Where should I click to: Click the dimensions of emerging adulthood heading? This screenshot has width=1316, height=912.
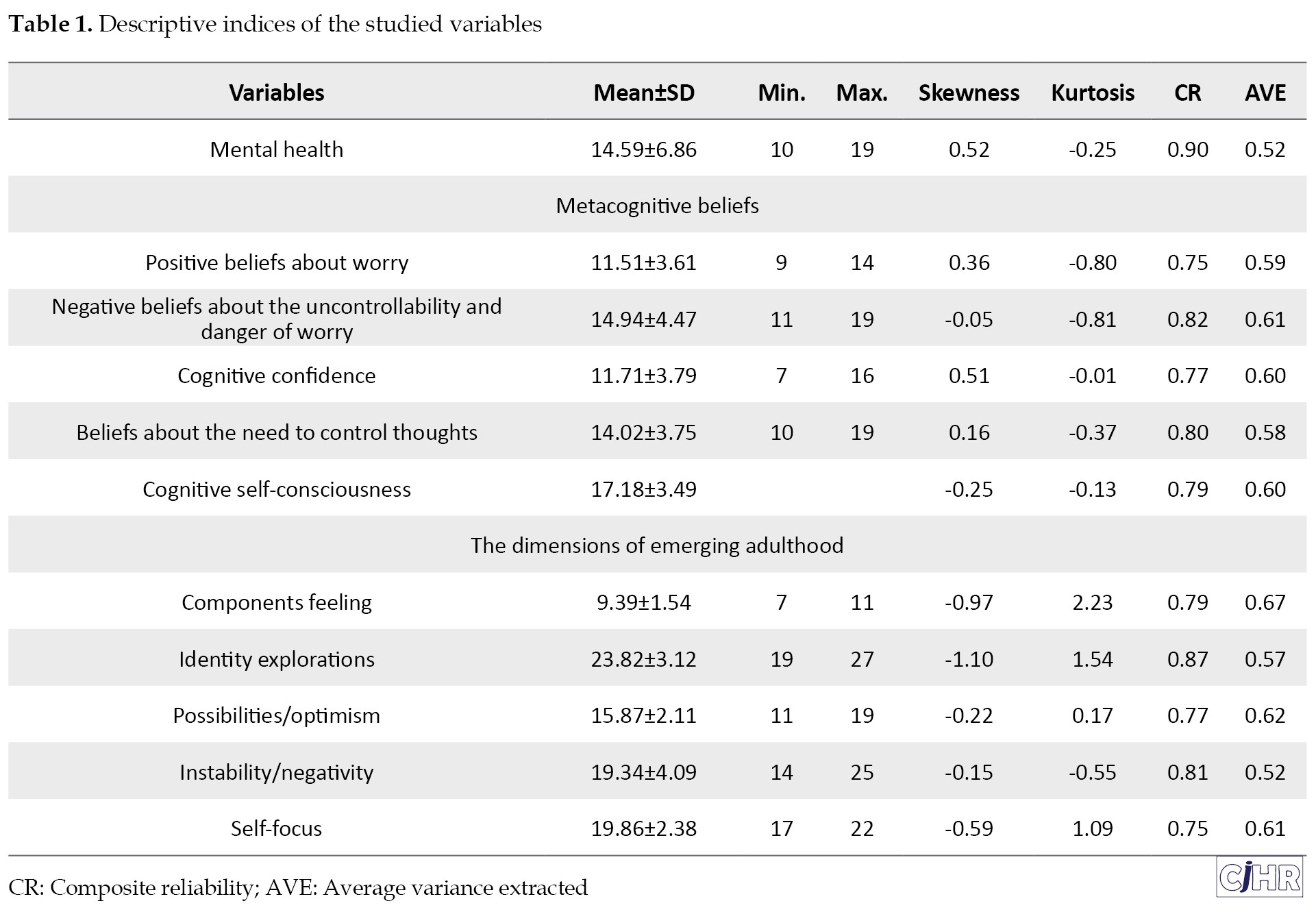coord(657,545)
